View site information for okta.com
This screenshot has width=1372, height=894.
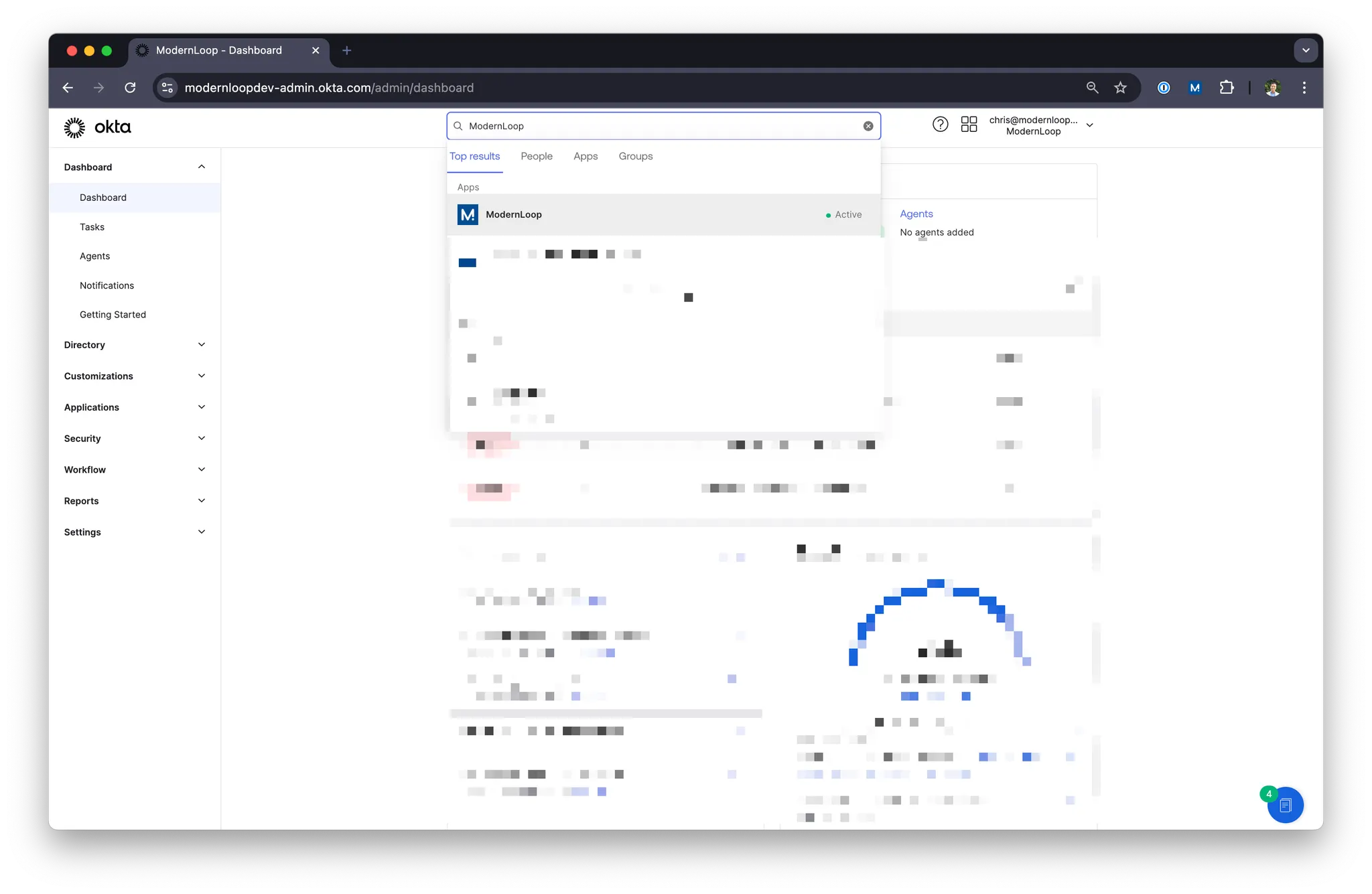(x=167, y=88)
